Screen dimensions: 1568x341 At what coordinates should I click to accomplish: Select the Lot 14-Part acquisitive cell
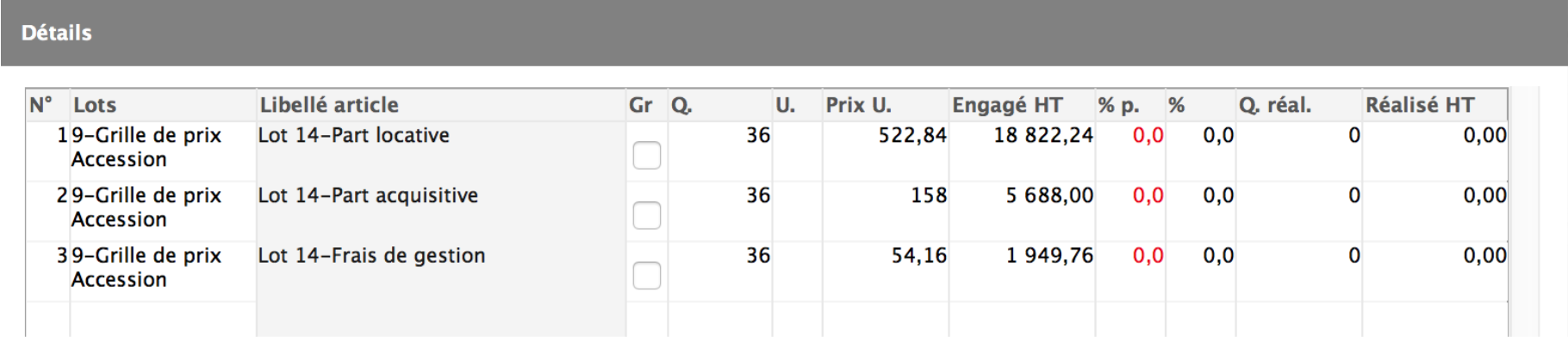coord(441,211)
